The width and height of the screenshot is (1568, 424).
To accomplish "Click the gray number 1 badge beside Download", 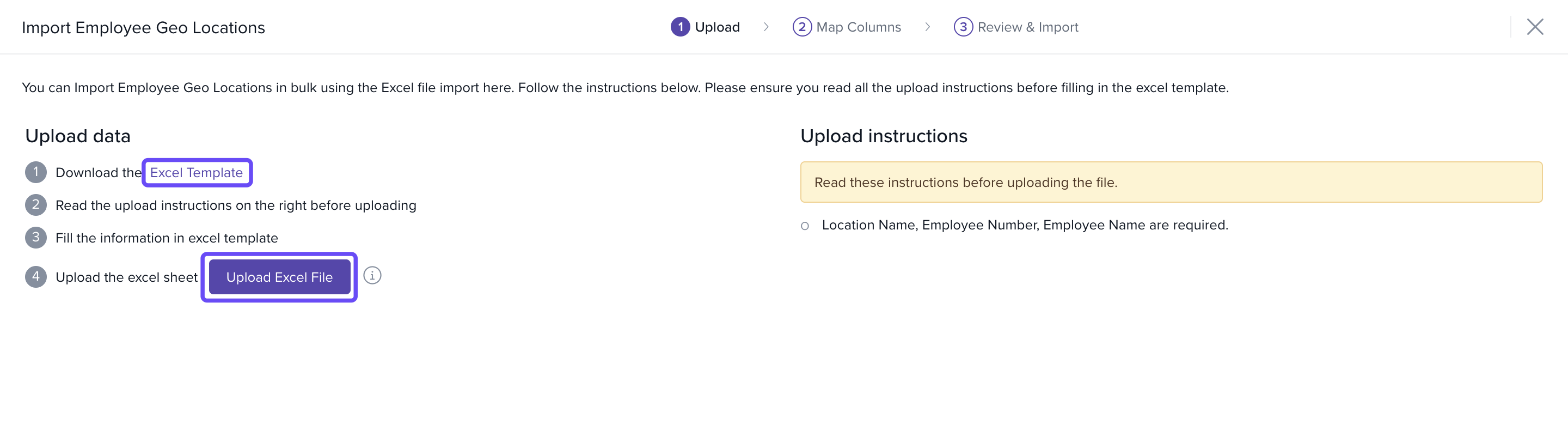I will pyautogui.click(x=36, y=172).
